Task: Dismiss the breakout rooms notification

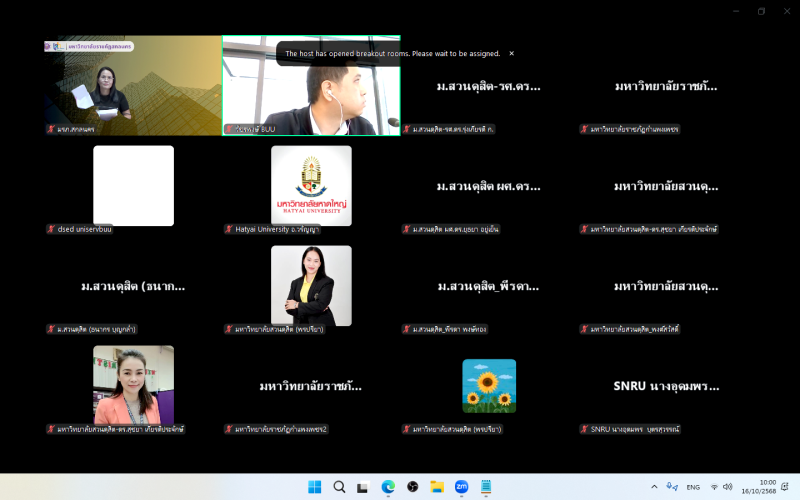Action: pos(511,53)
